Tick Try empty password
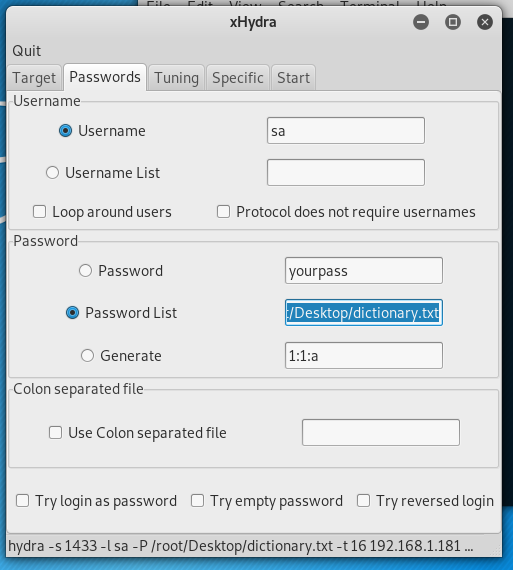The width and height of the screenshot is (513, 570). pyautogui.click(x=197, y=501)
